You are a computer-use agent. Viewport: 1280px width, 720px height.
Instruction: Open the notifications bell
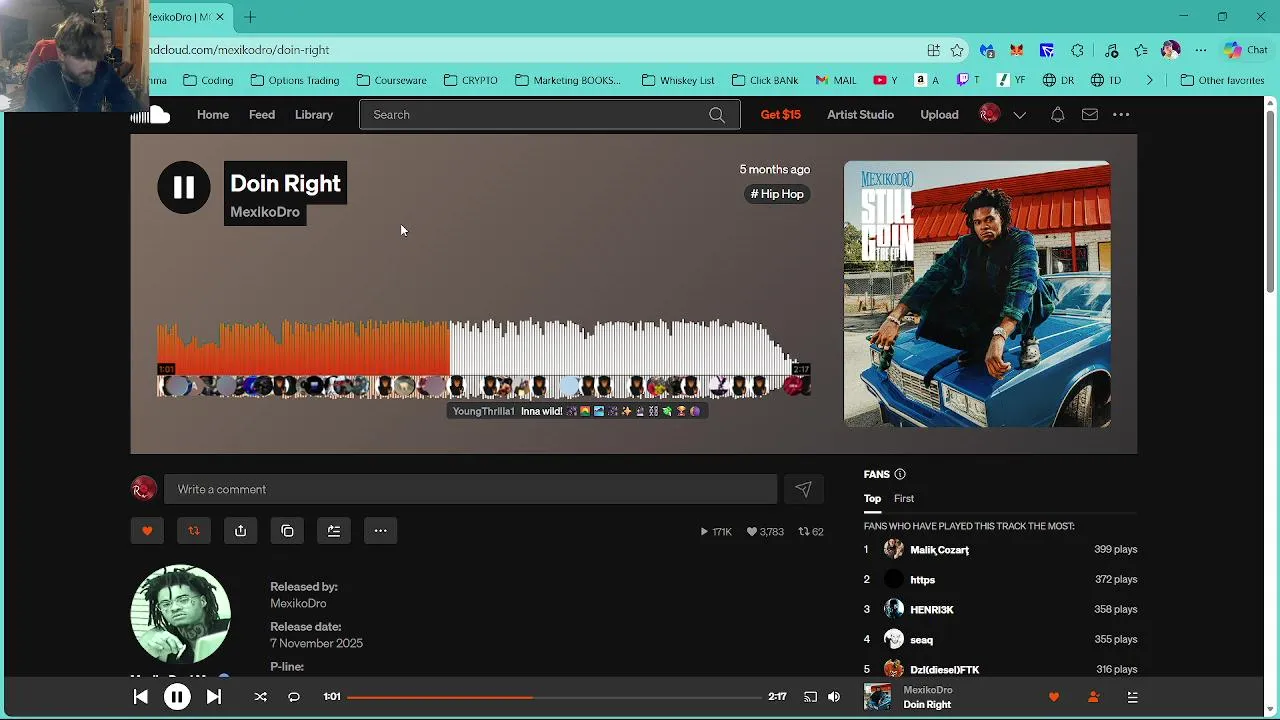[1057, 115]
